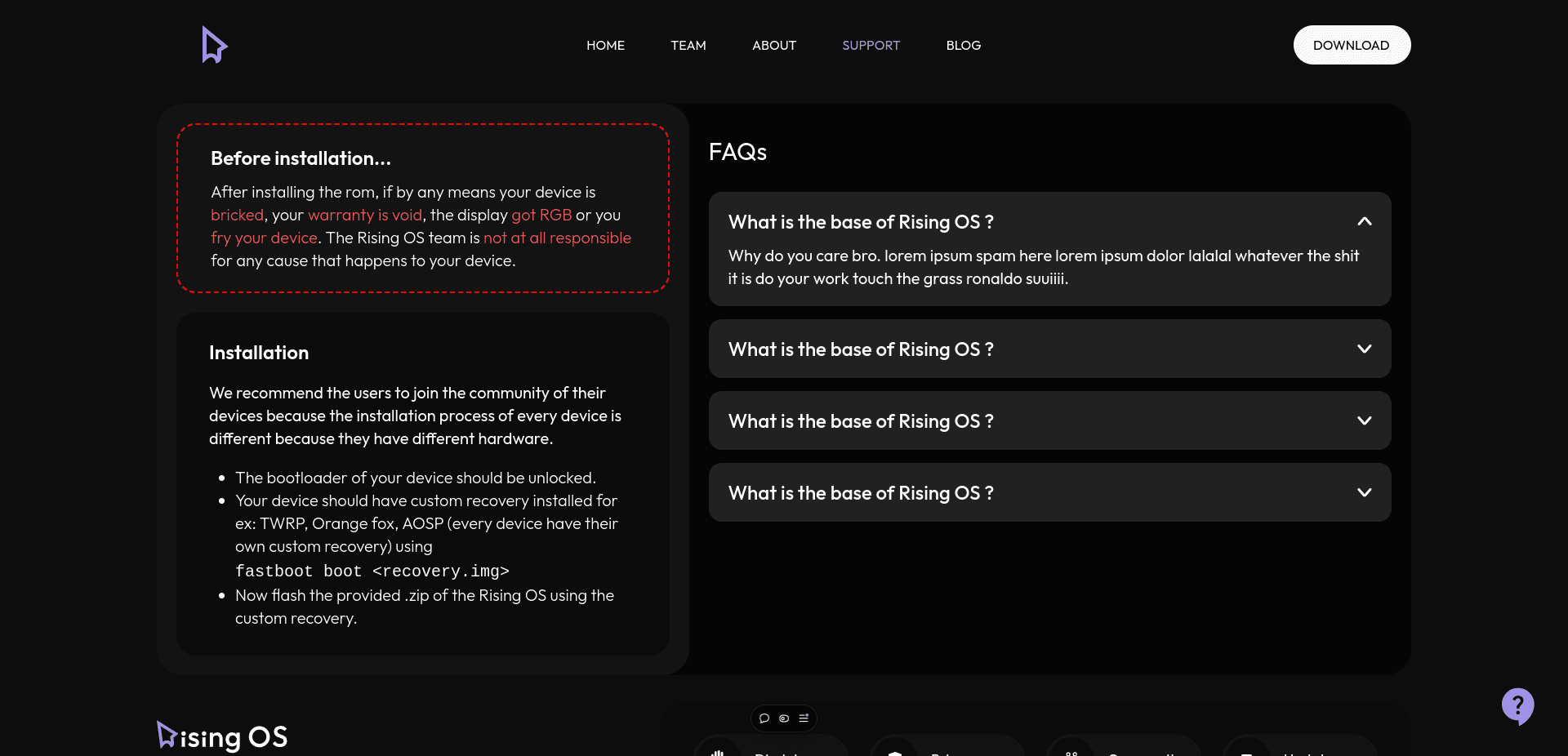The width and height of the screenshot is (1568, 756).
Task: Select the SUPPORT nav item
Action: (x=871, y=46)
